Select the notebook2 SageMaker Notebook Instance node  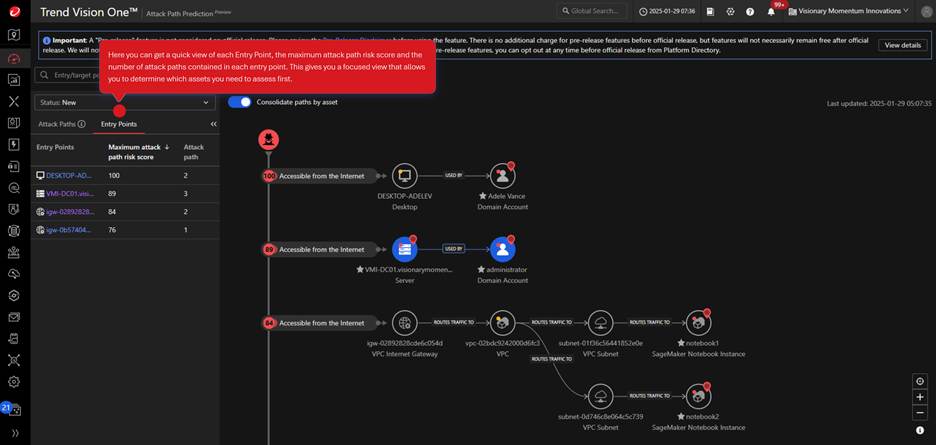click(x=698, y=396)
